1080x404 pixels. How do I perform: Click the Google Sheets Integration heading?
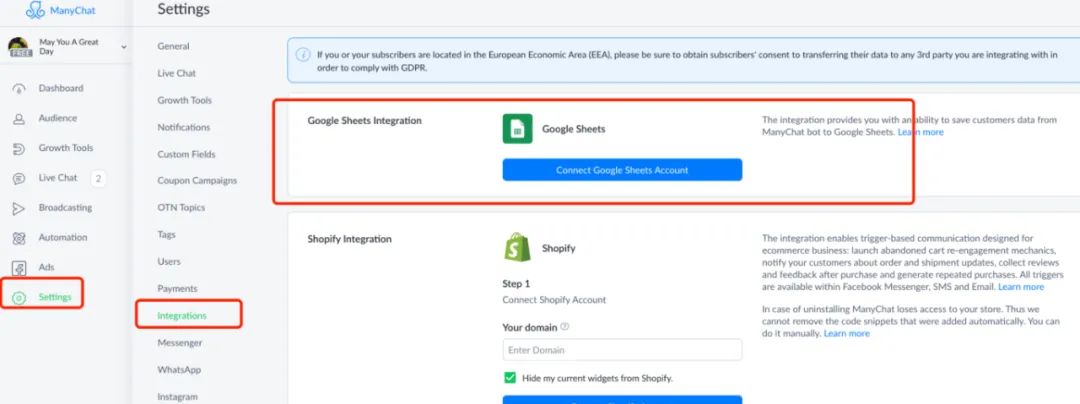364,120
